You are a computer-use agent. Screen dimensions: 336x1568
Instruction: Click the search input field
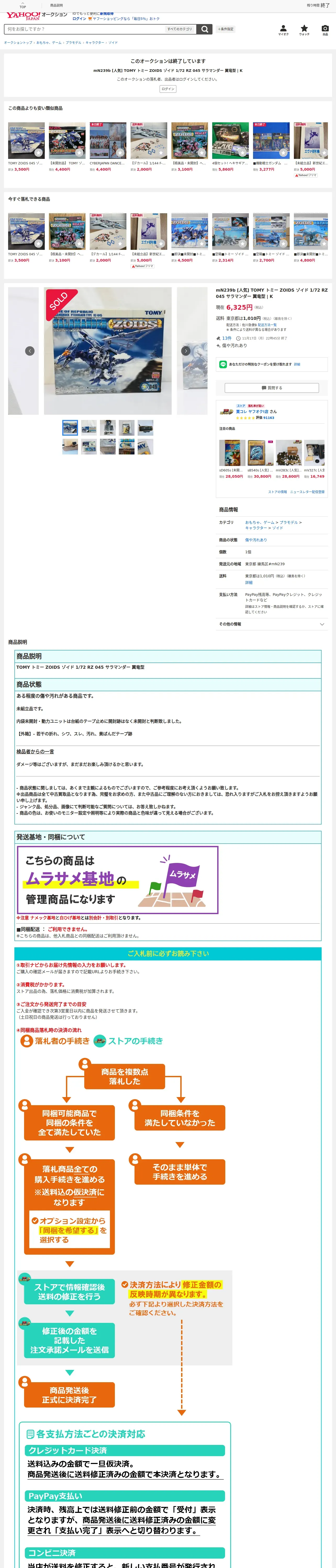(84, 29)
